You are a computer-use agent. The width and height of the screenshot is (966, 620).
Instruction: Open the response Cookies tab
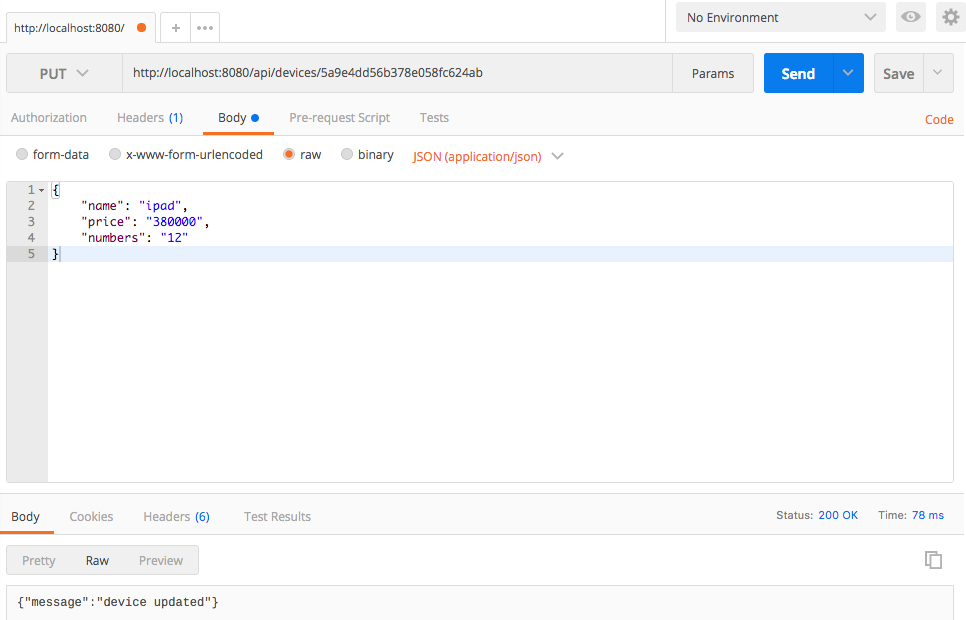(x=91, y=516)
